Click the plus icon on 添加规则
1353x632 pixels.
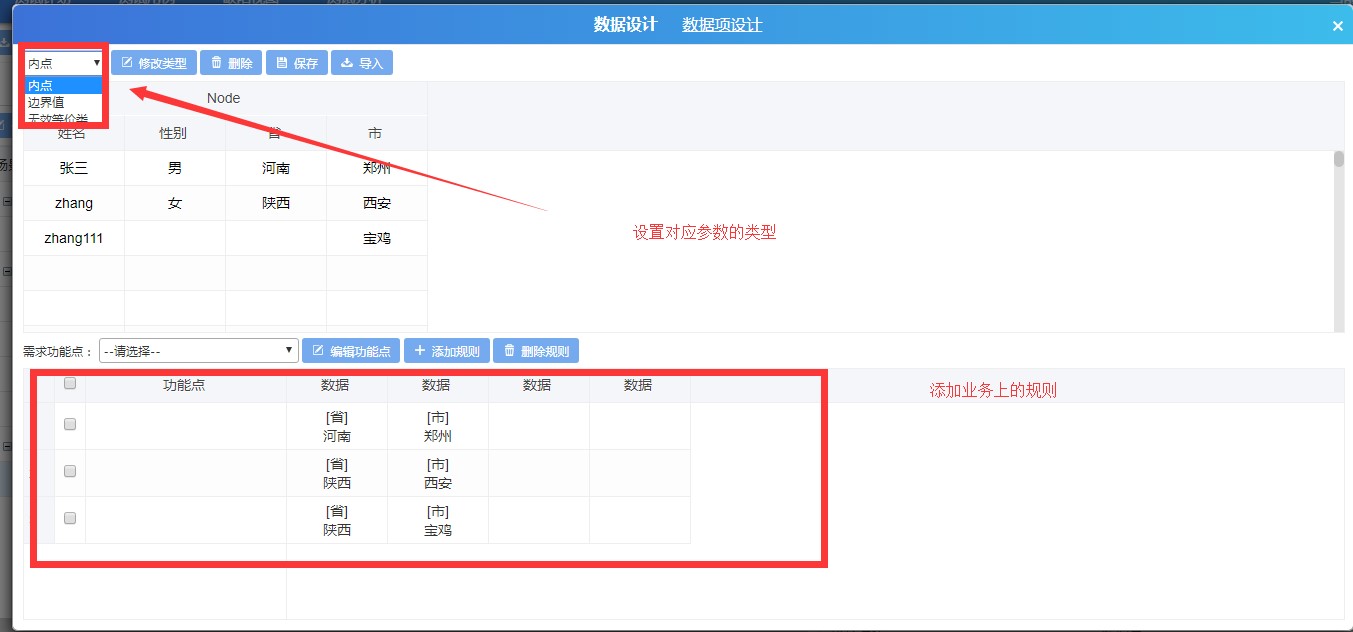click(x=420, y=351)
